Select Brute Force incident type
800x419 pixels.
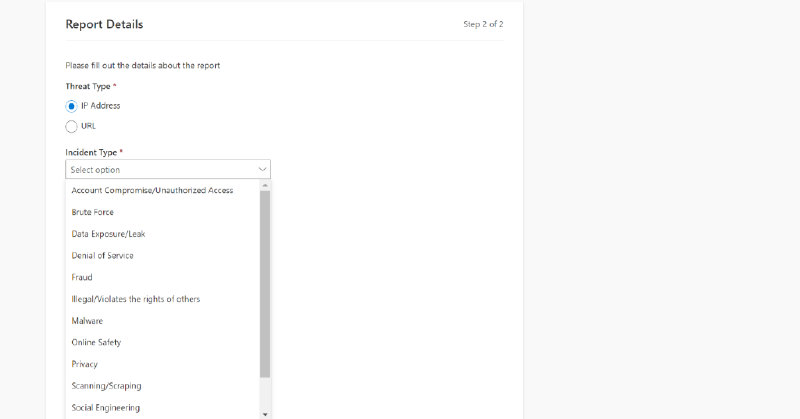pos(94,212)
